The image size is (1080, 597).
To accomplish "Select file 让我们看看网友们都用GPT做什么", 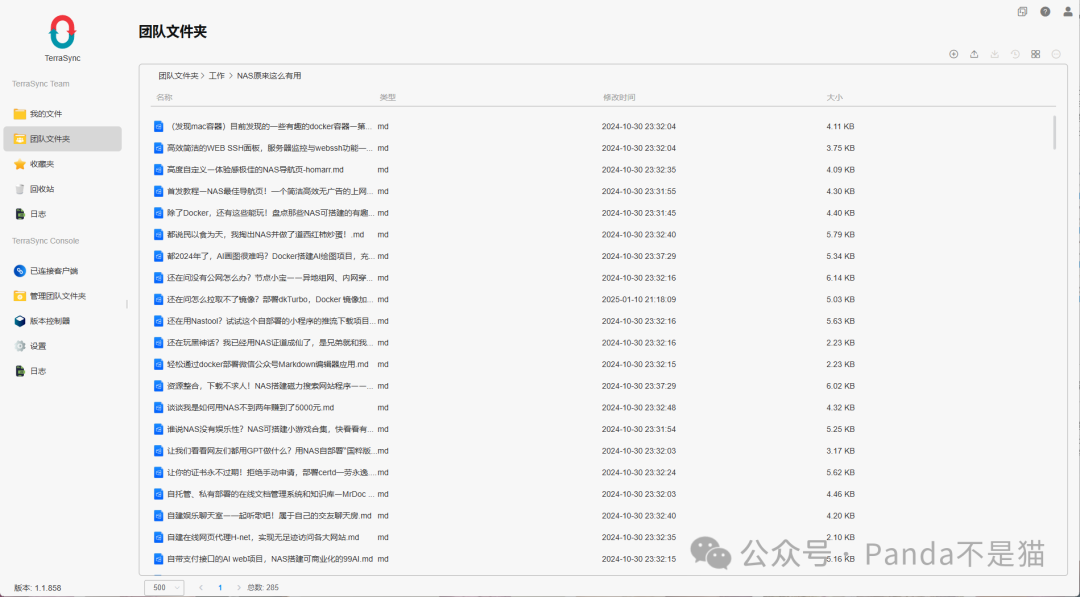I will click(x=271, y=450).
